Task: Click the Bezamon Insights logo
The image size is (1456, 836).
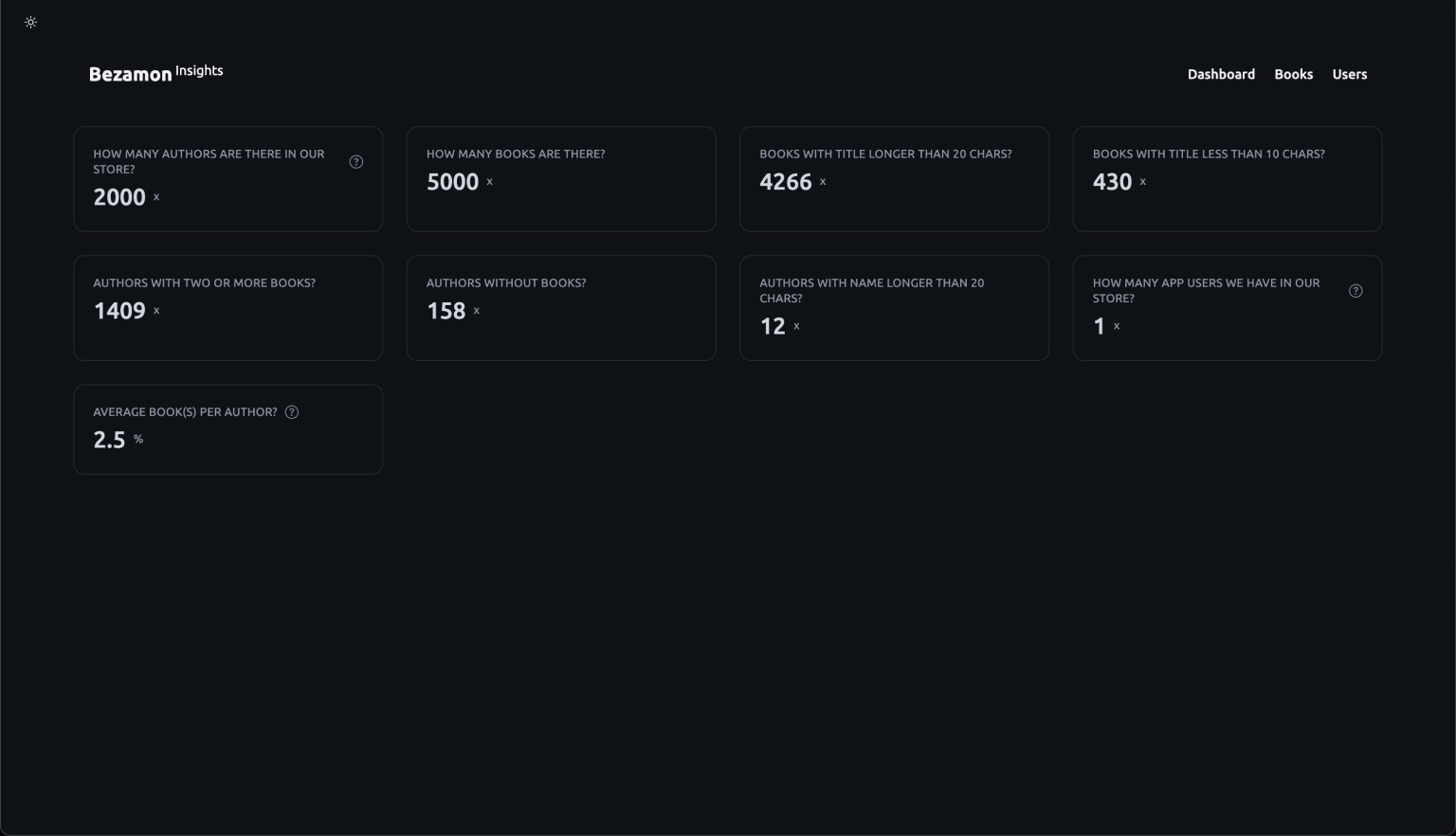Action: 156,73
